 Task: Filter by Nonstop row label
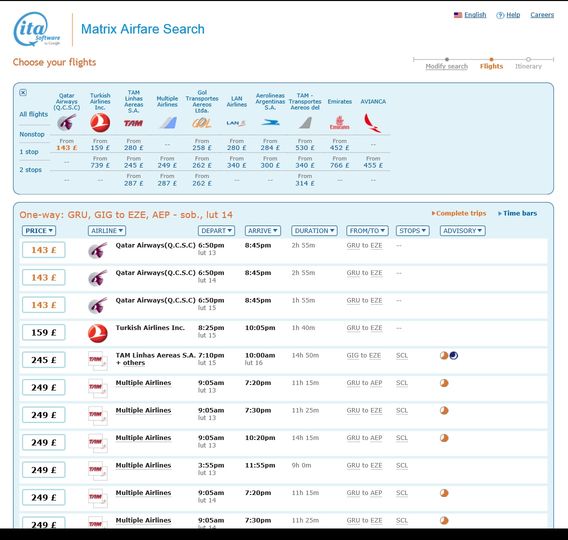point(32,134)
